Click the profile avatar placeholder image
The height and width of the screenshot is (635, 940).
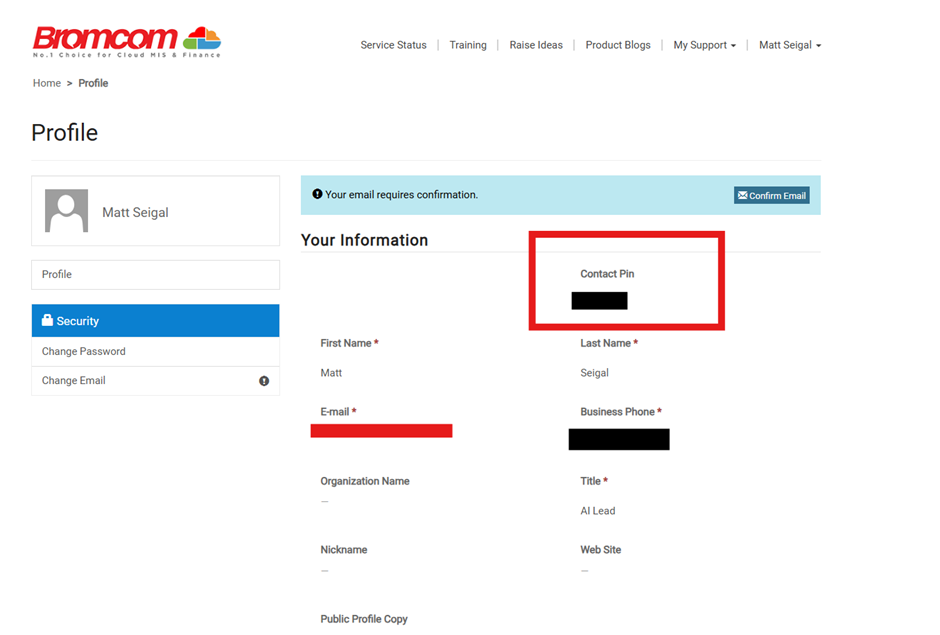coord(66,211)
